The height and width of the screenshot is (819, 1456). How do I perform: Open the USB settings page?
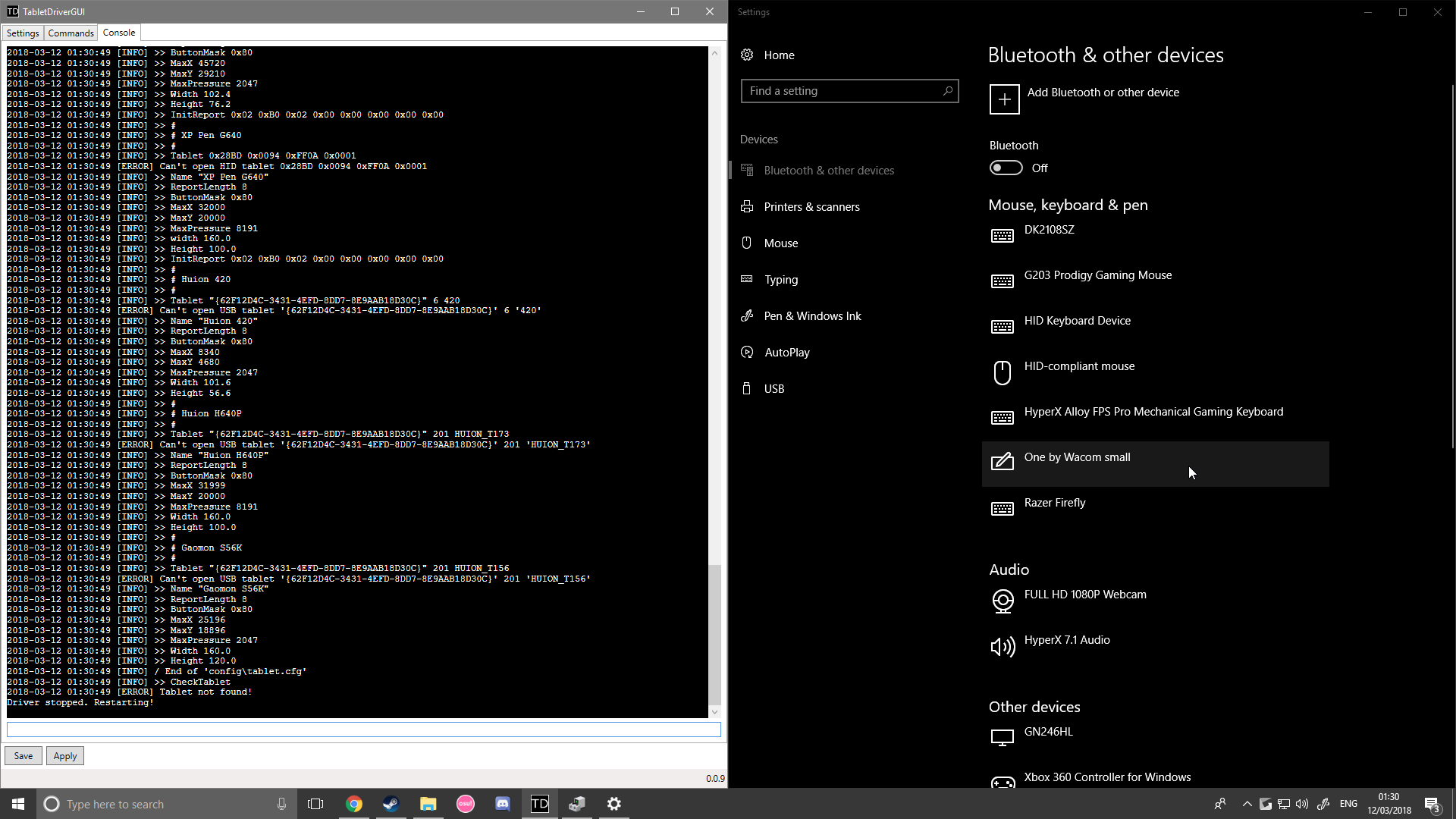pyautogui.click(x=773, y=389)
